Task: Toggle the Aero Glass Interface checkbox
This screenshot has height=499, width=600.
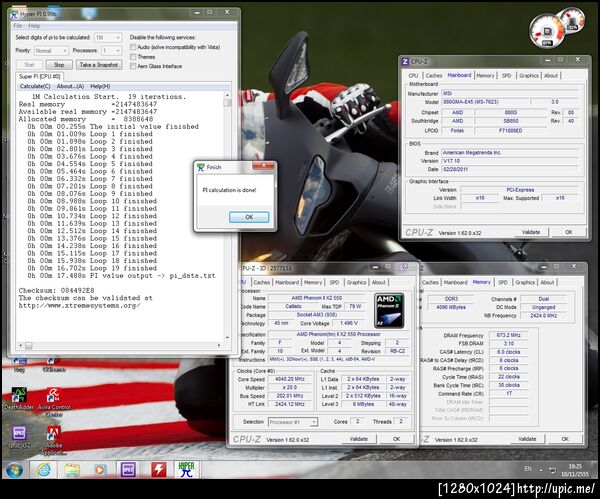Action: tap(133, 66)
